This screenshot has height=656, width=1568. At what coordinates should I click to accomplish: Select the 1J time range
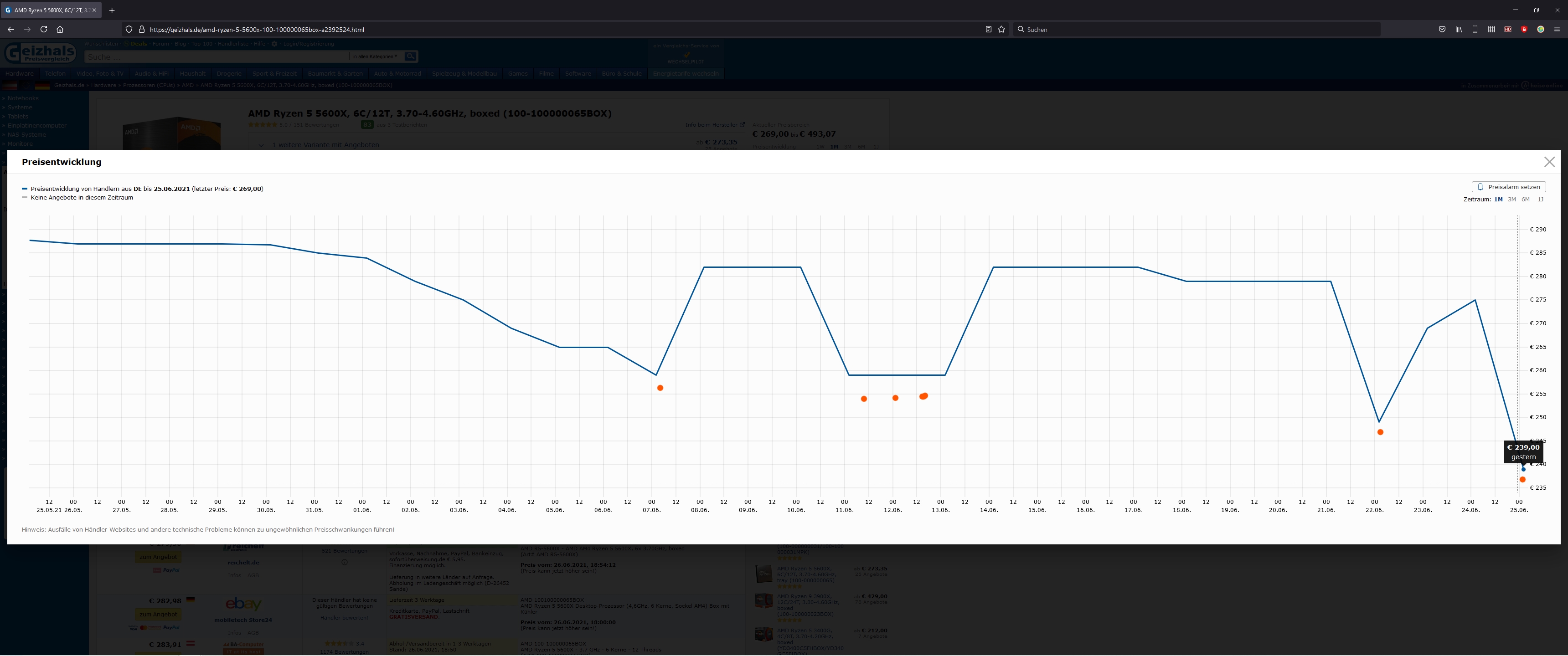tap(1540, 200)
